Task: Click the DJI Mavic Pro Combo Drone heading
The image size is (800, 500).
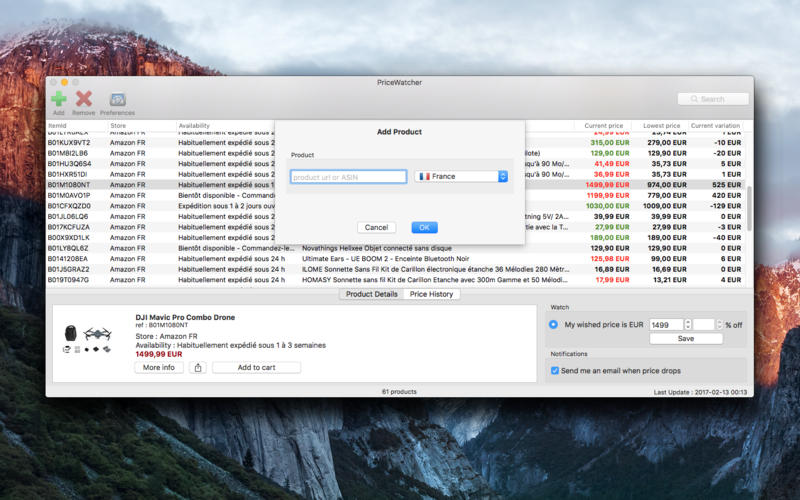Action: [x=185, y=317]
